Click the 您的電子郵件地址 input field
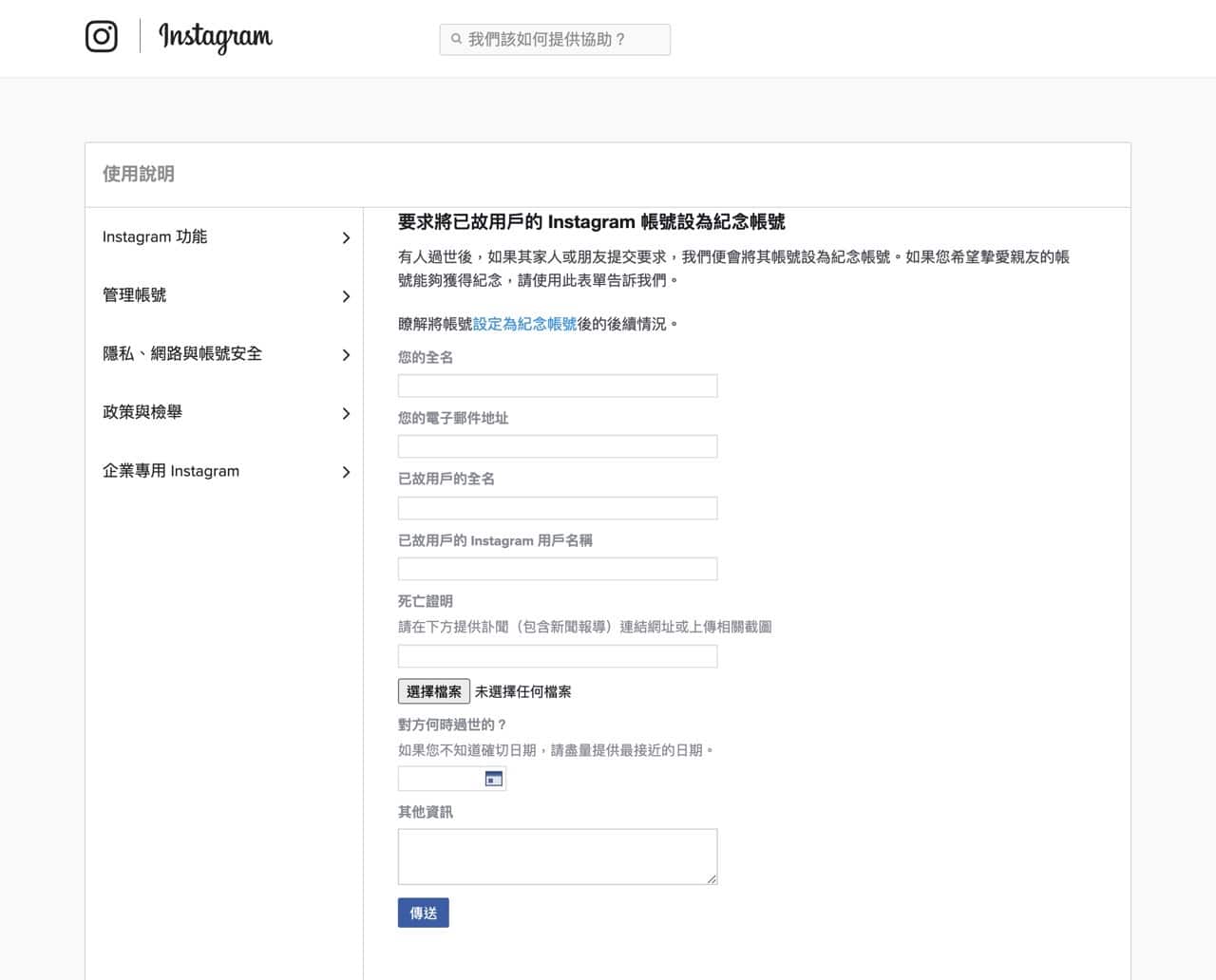The width and height of the screenshot is (1216, 980). pyautogui.click(x=558, y=446)
